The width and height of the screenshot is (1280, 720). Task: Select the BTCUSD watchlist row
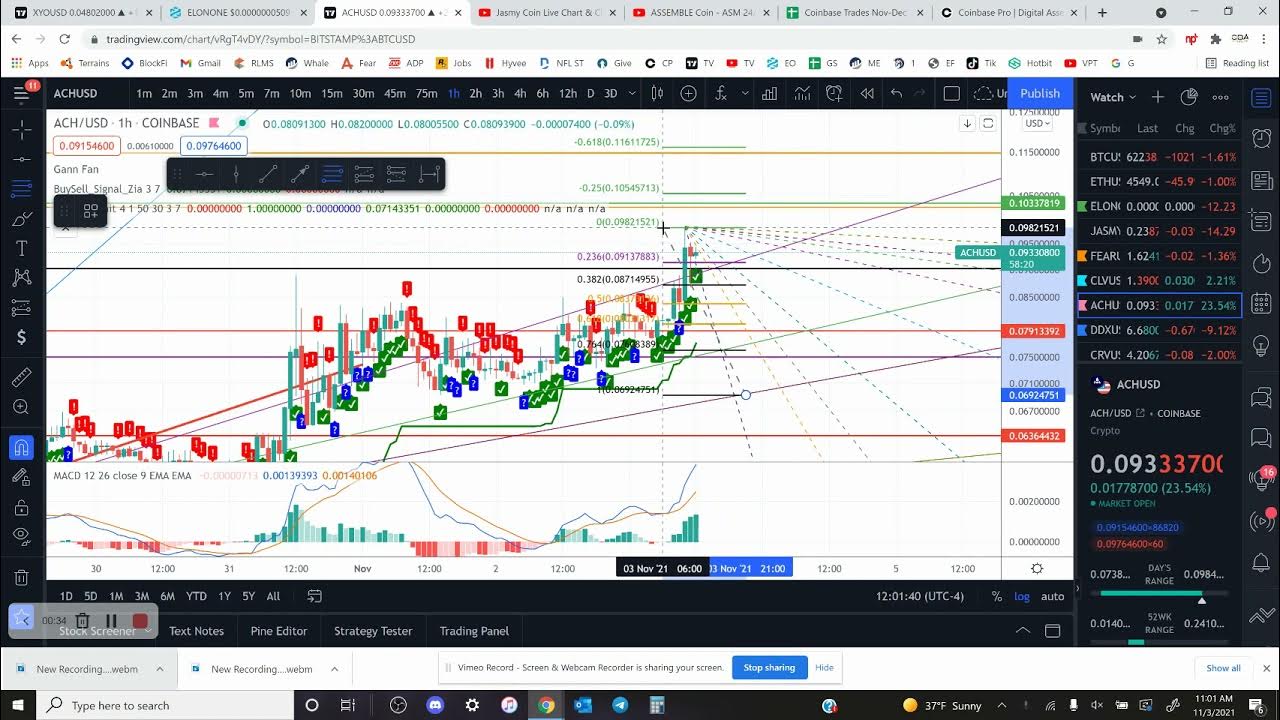point(1159,157)
